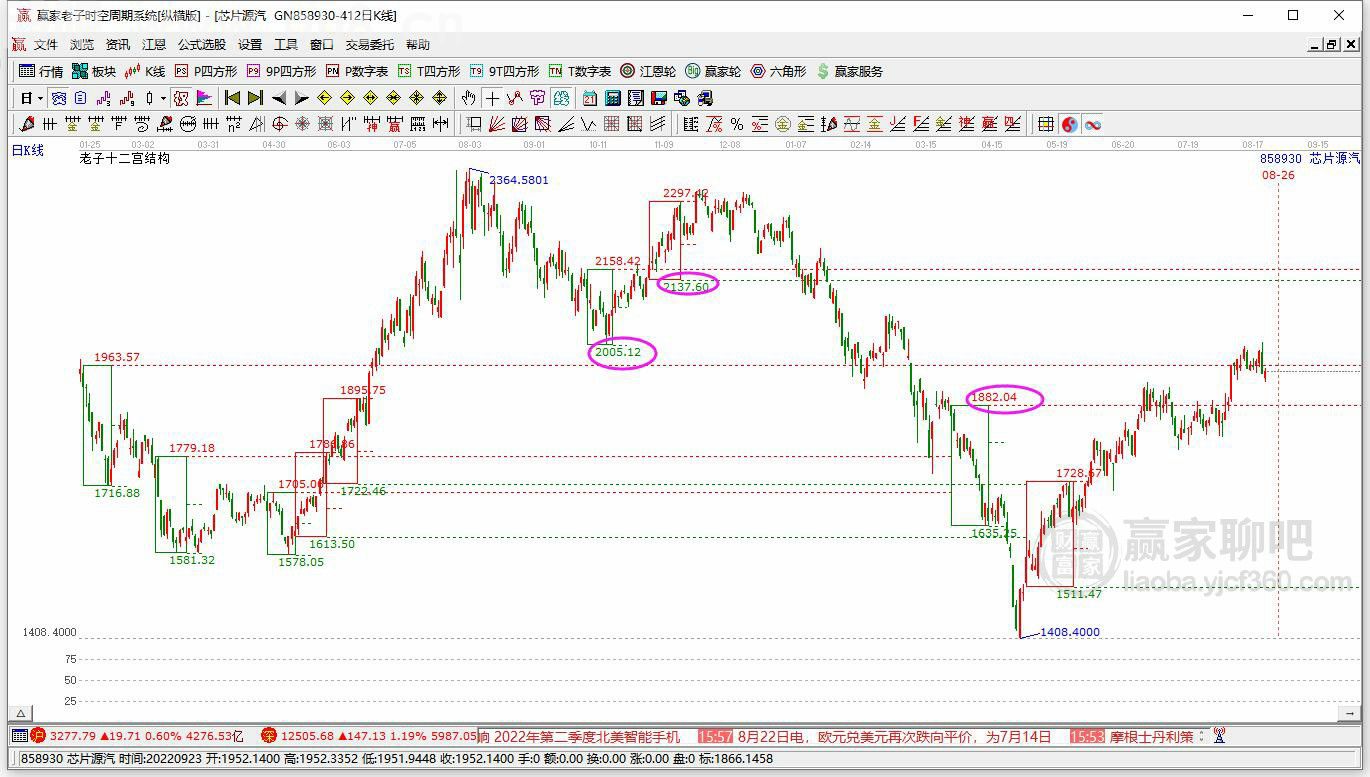The height and width of the screenshot is (777, 1370).
Task: Select the hand pan tool
Action: [468, 98]
